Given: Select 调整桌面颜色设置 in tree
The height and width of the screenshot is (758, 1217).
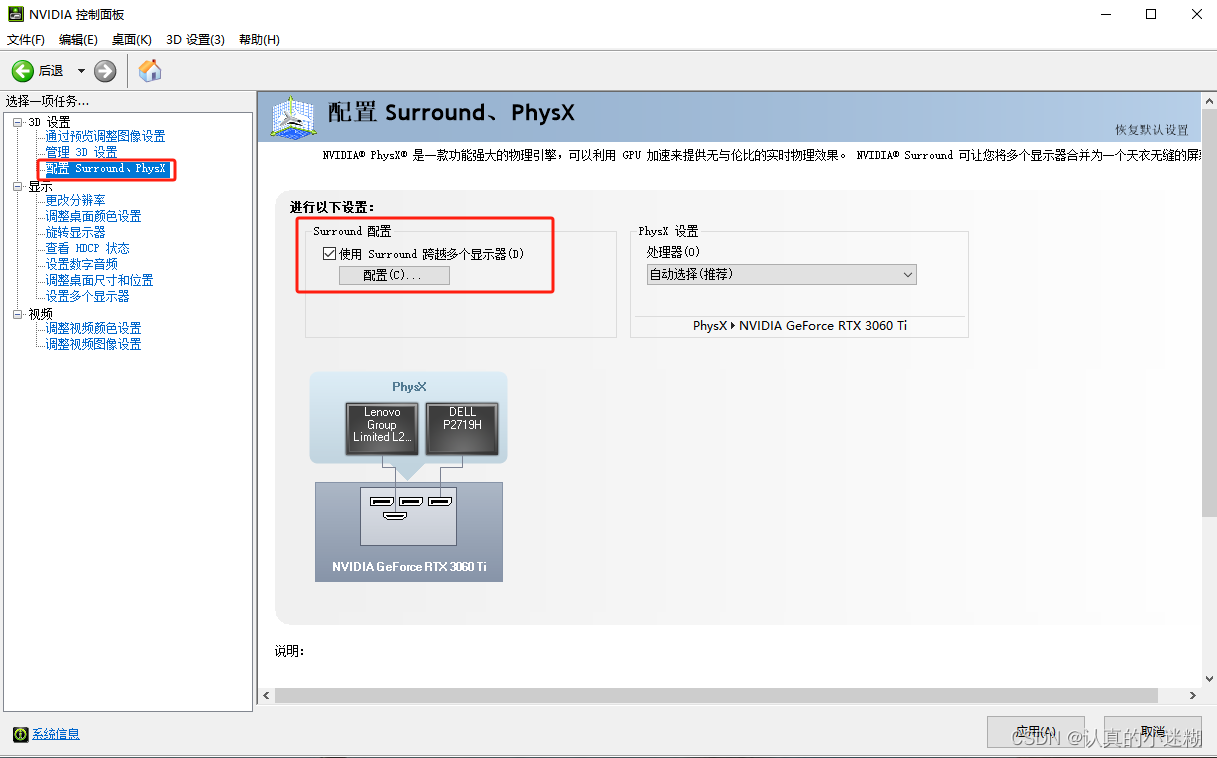Looking at the screenshot, I should point(93,216).
